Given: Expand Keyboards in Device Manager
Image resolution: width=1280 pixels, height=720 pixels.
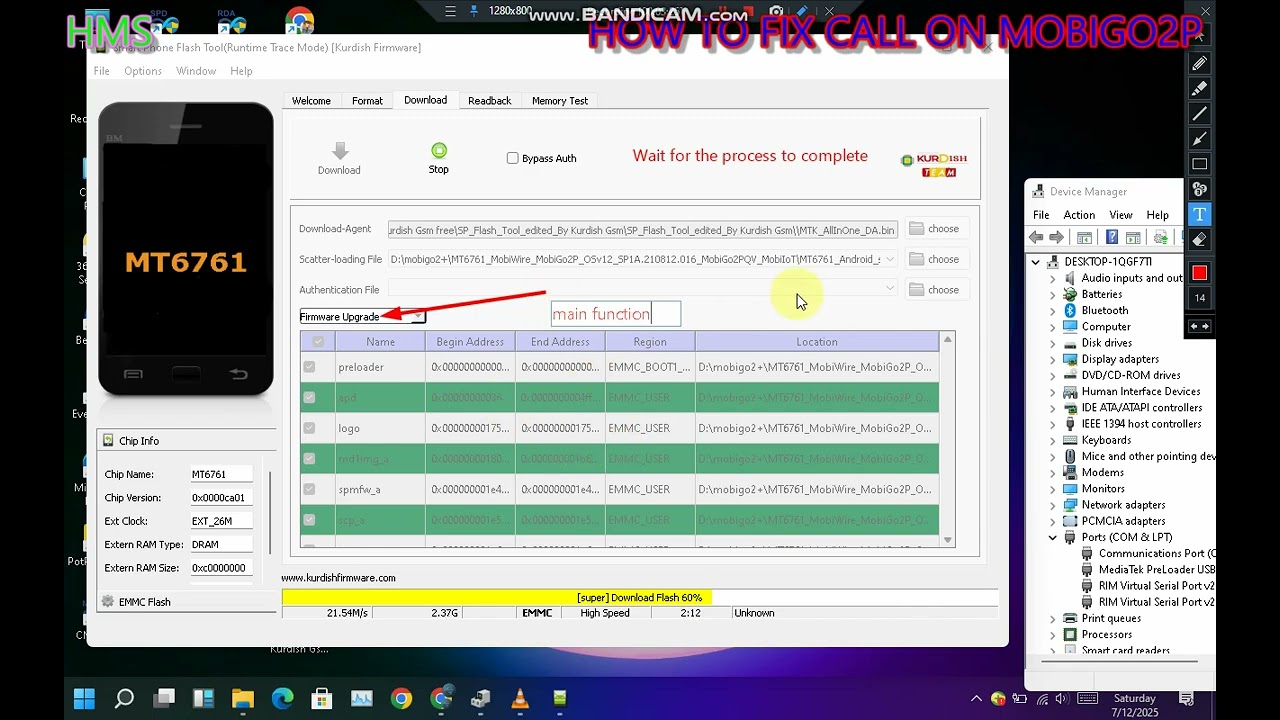Looking at the screenshot, I should click(1052, 440).
